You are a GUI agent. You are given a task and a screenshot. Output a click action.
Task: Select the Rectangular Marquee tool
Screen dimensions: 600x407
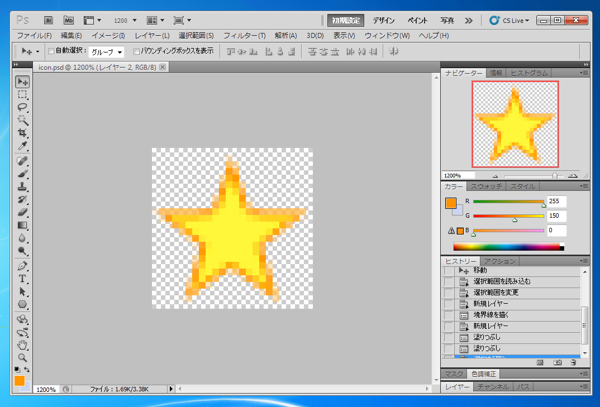(22, 95)
